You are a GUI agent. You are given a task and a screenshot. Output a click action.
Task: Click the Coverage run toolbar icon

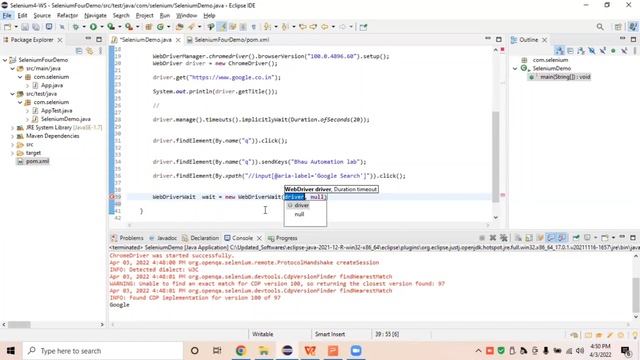point(111,27)
